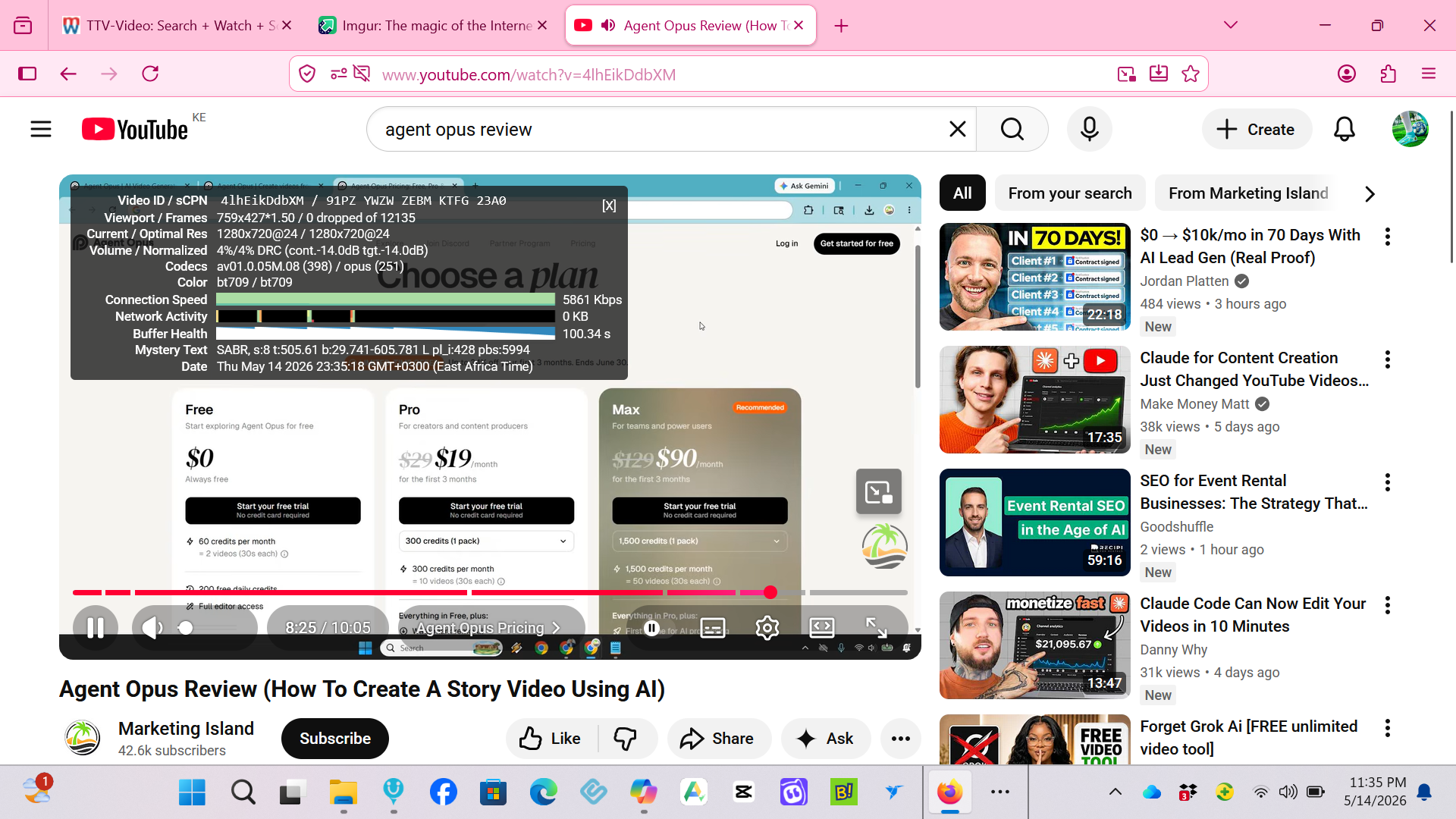Subscribe to Marketing Island

(335, 739)
